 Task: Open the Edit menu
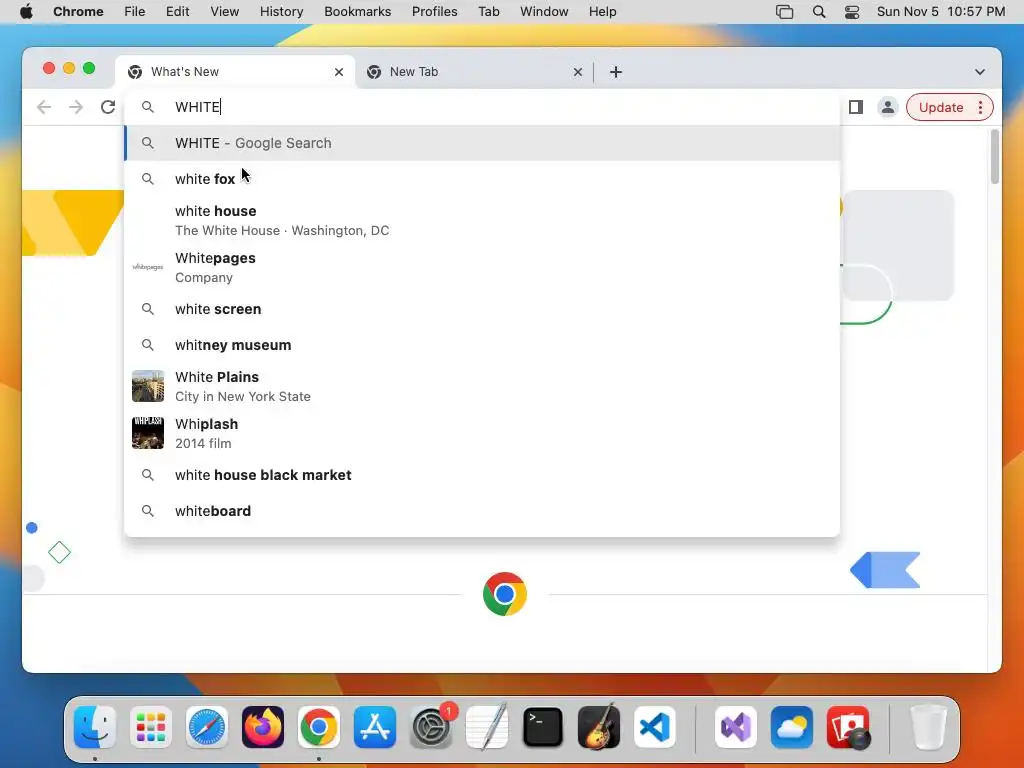[x=178, y=12]
